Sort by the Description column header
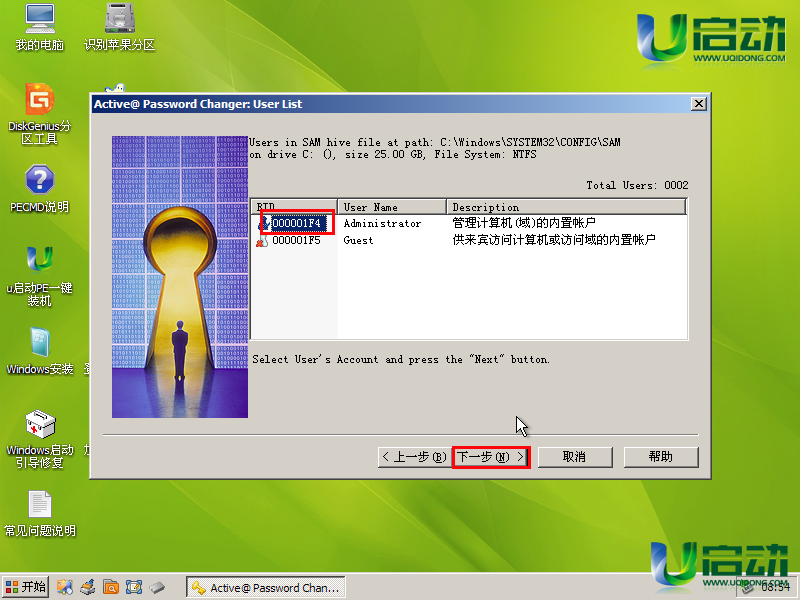The width and height of the screenshot is (800, 600). tap(566, 207)
